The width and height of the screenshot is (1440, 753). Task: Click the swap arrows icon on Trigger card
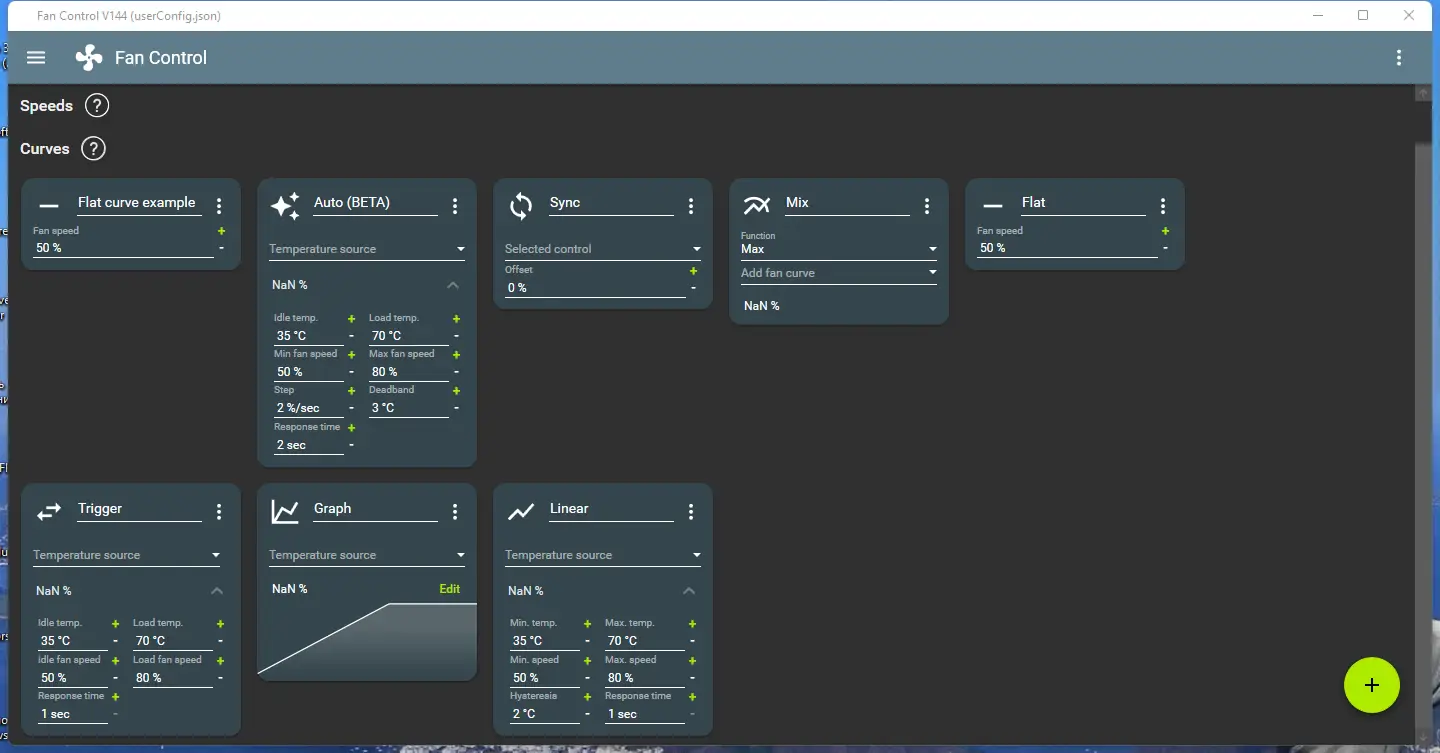coord(49,512)
